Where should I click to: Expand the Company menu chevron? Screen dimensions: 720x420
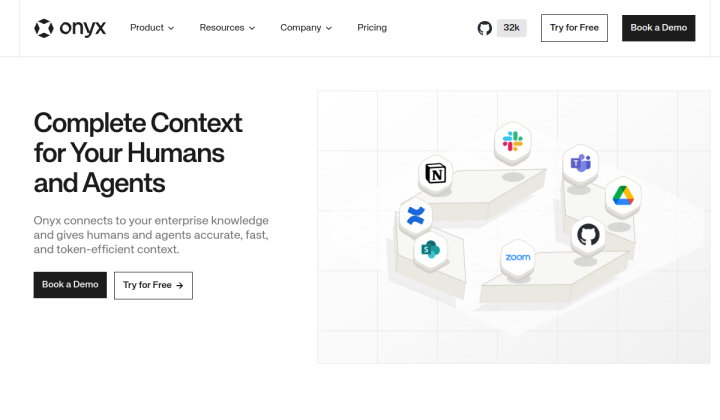pos(329,28)
